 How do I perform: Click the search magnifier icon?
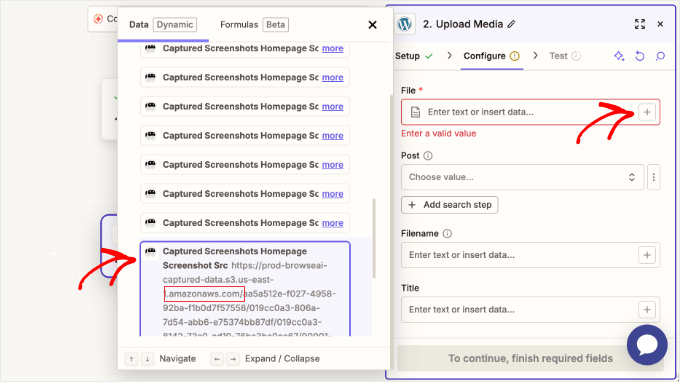point(660,56)
